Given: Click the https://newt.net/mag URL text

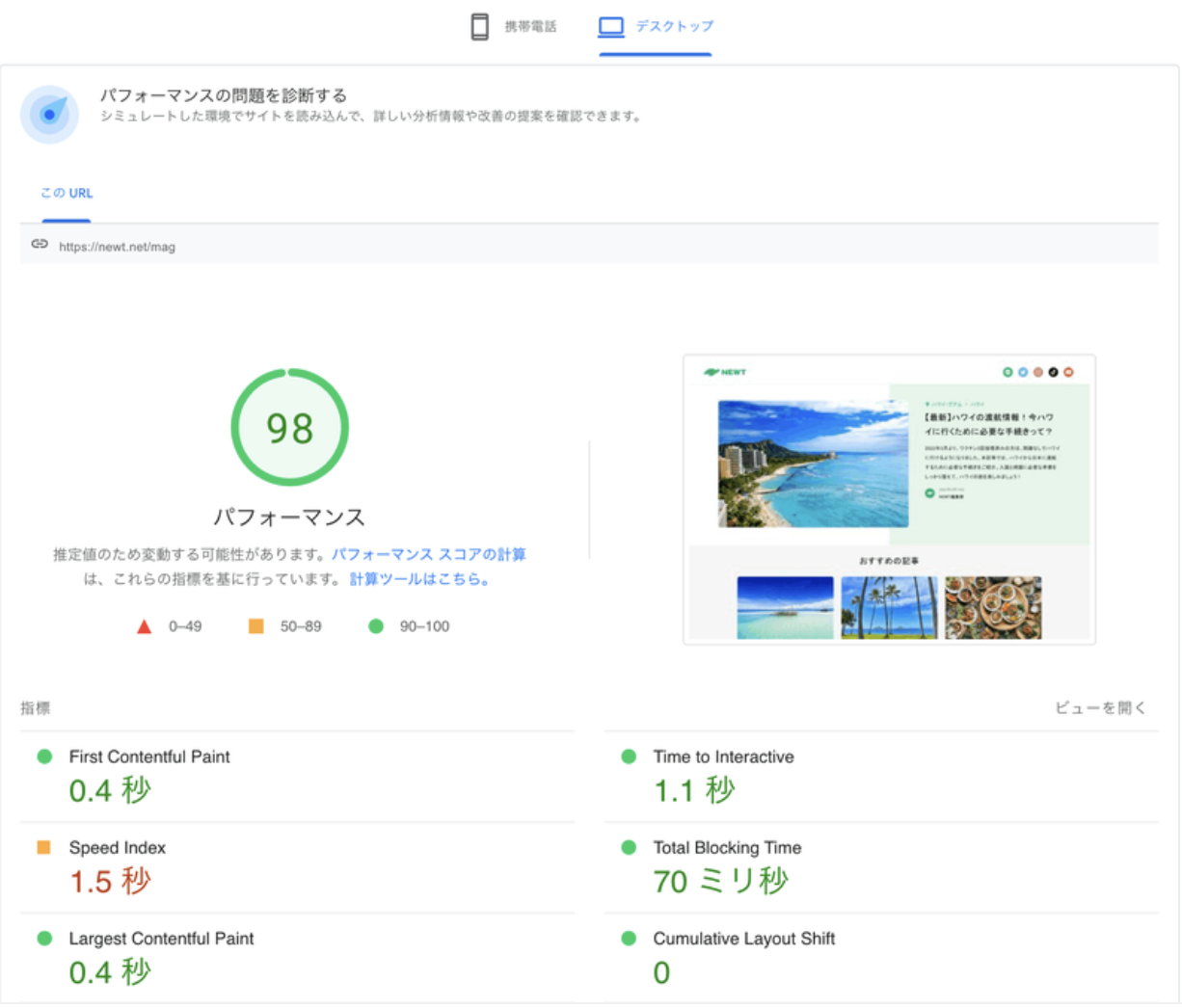Looking at the screenshot, I should pos(118,247).
